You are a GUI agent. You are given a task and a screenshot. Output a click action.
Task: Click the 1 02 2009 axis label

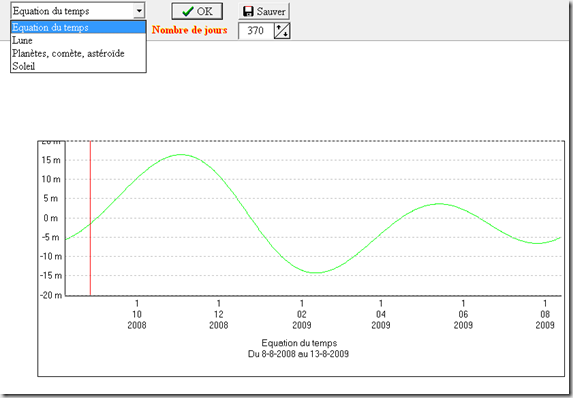point(301,314)
